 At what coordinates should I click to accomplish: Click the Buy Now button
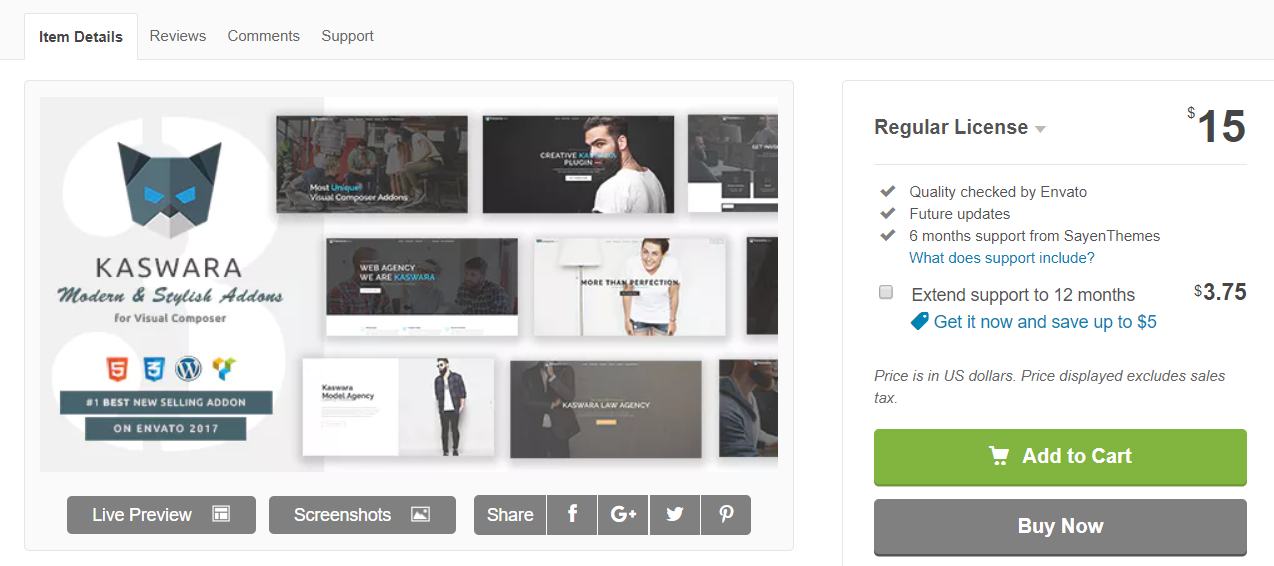coord(1060,526)
